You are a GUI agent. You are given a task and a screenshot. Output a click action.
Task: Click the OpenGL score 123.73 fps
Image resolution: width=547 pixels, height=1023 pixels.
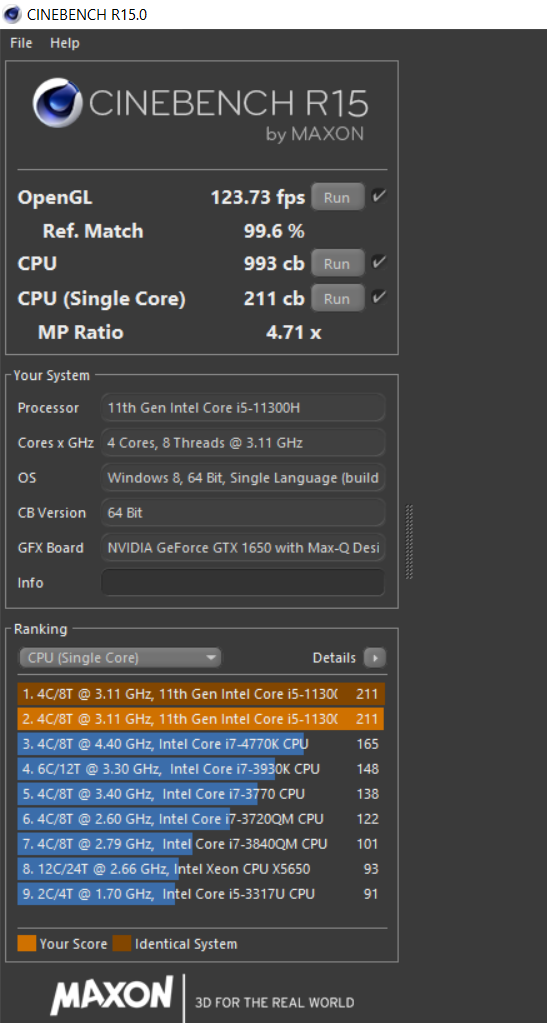click(x=258, y=197)
